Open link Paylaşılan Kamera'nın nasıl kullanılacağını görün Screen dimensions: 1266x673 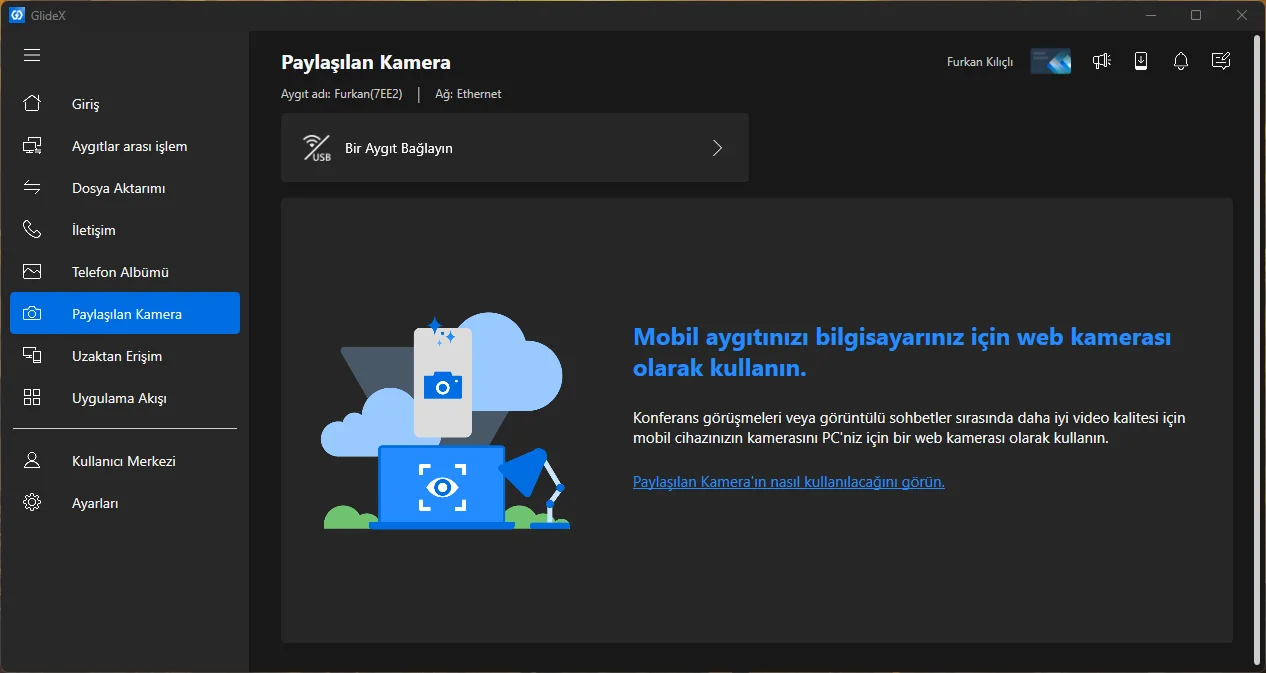point(789,481)
